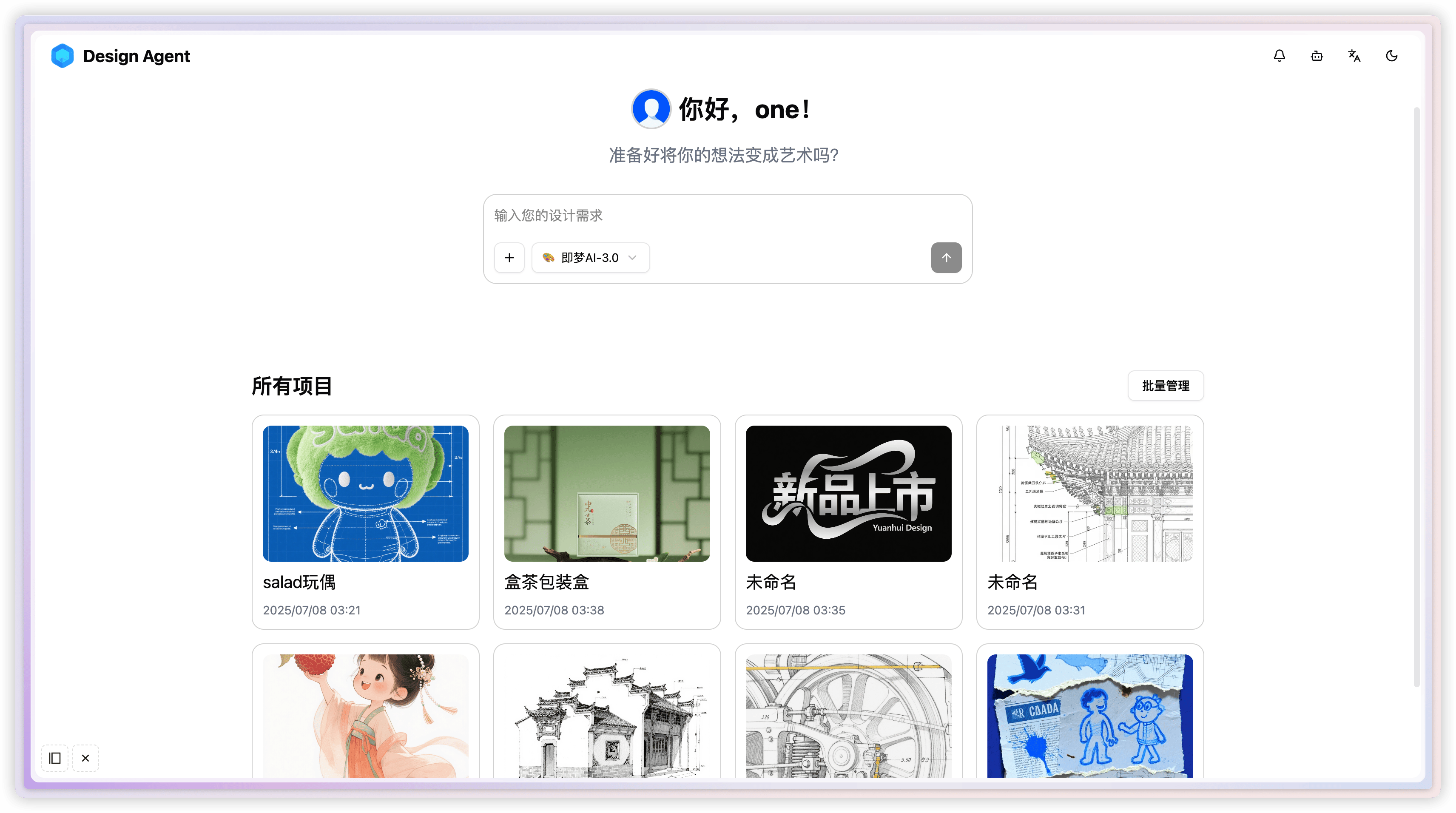This screenshot has width=1456, height=813.
Task: Open the girl holding lychee thumbnail
Action: (x=365, y=716)
